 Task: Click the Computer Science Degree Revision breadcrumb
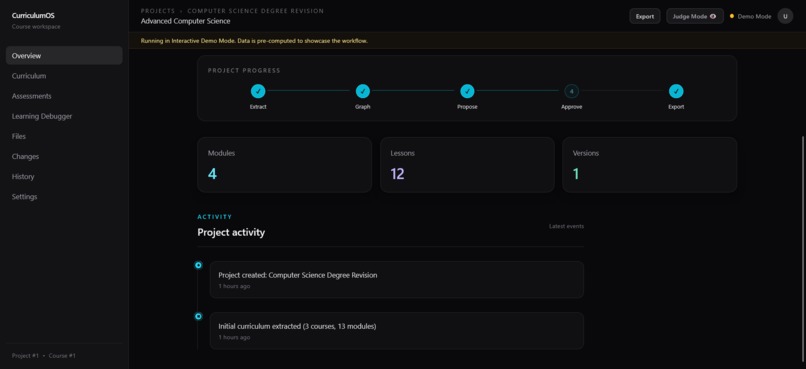pos(255,11)
